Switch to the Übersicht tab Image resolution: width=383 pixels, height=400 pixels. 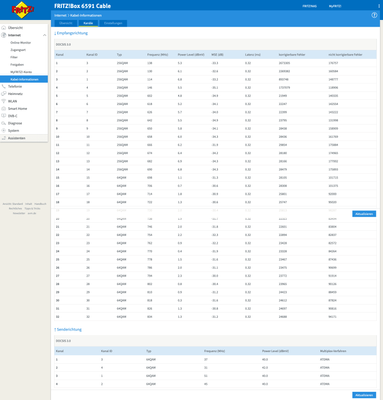point(66,23)
